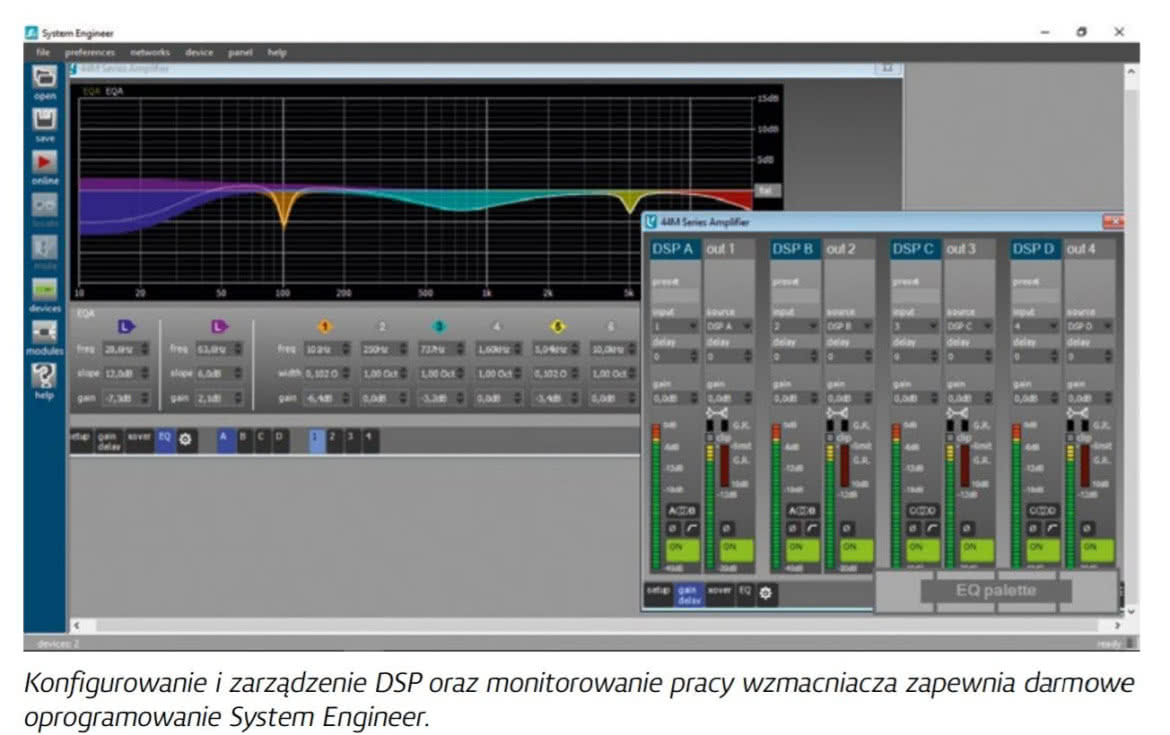Select the blue low shelf filter marker

(126, 326)
